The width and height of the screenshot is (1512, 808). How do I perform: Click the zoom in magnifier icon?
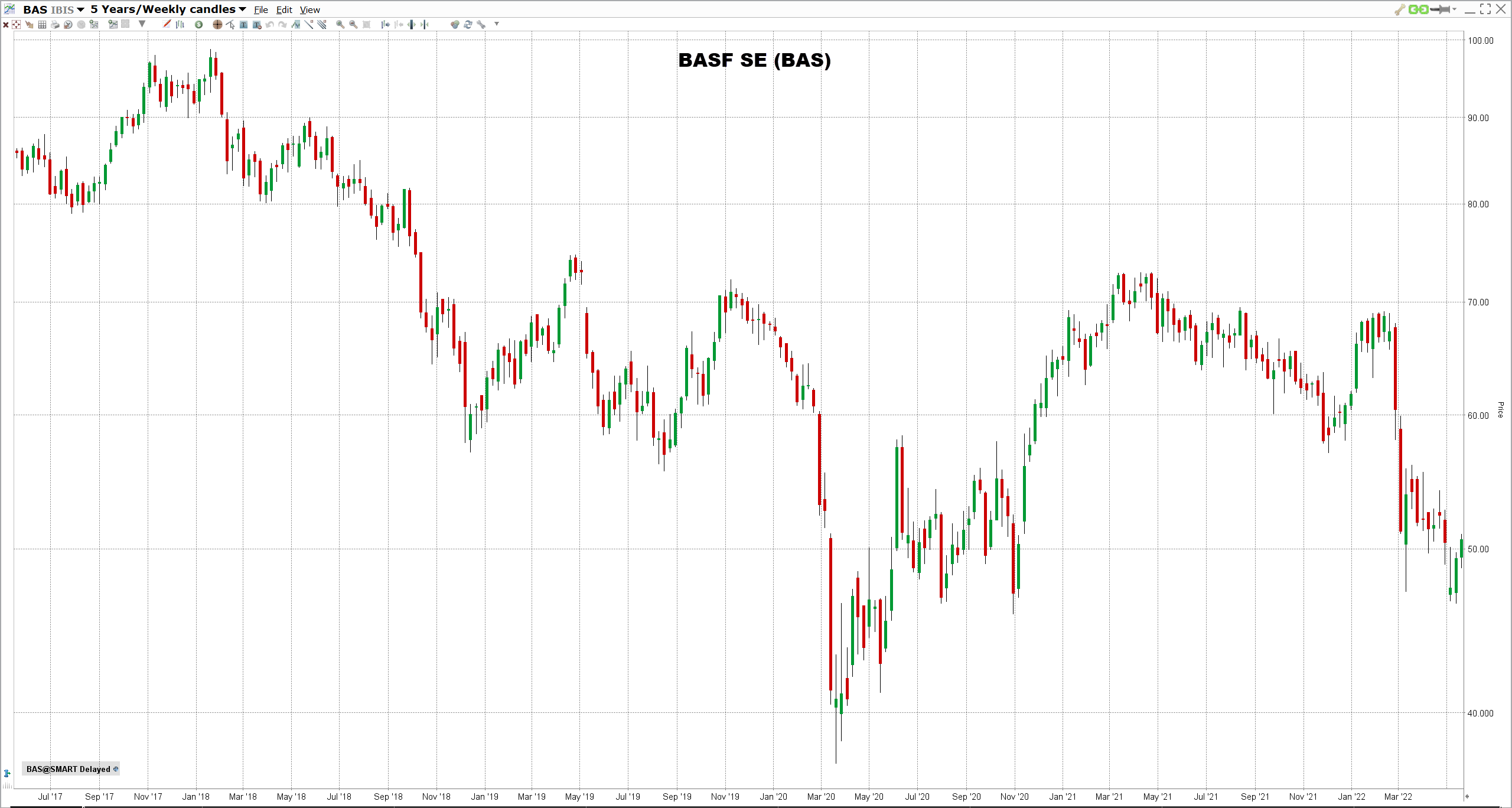tap(340, 25)
